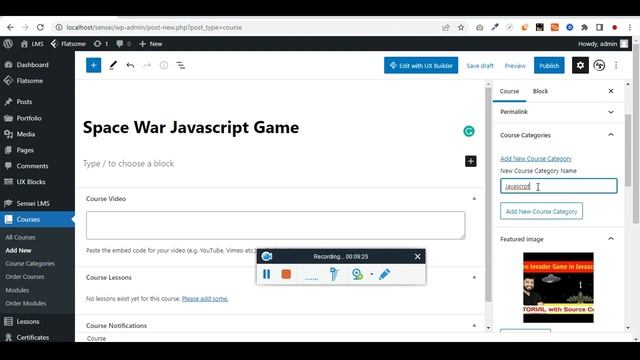Image resolution: width=640 pixels, height=360 pixels.
Task: Select the recorder pencil annotation tool
Action: pos(384,274)
